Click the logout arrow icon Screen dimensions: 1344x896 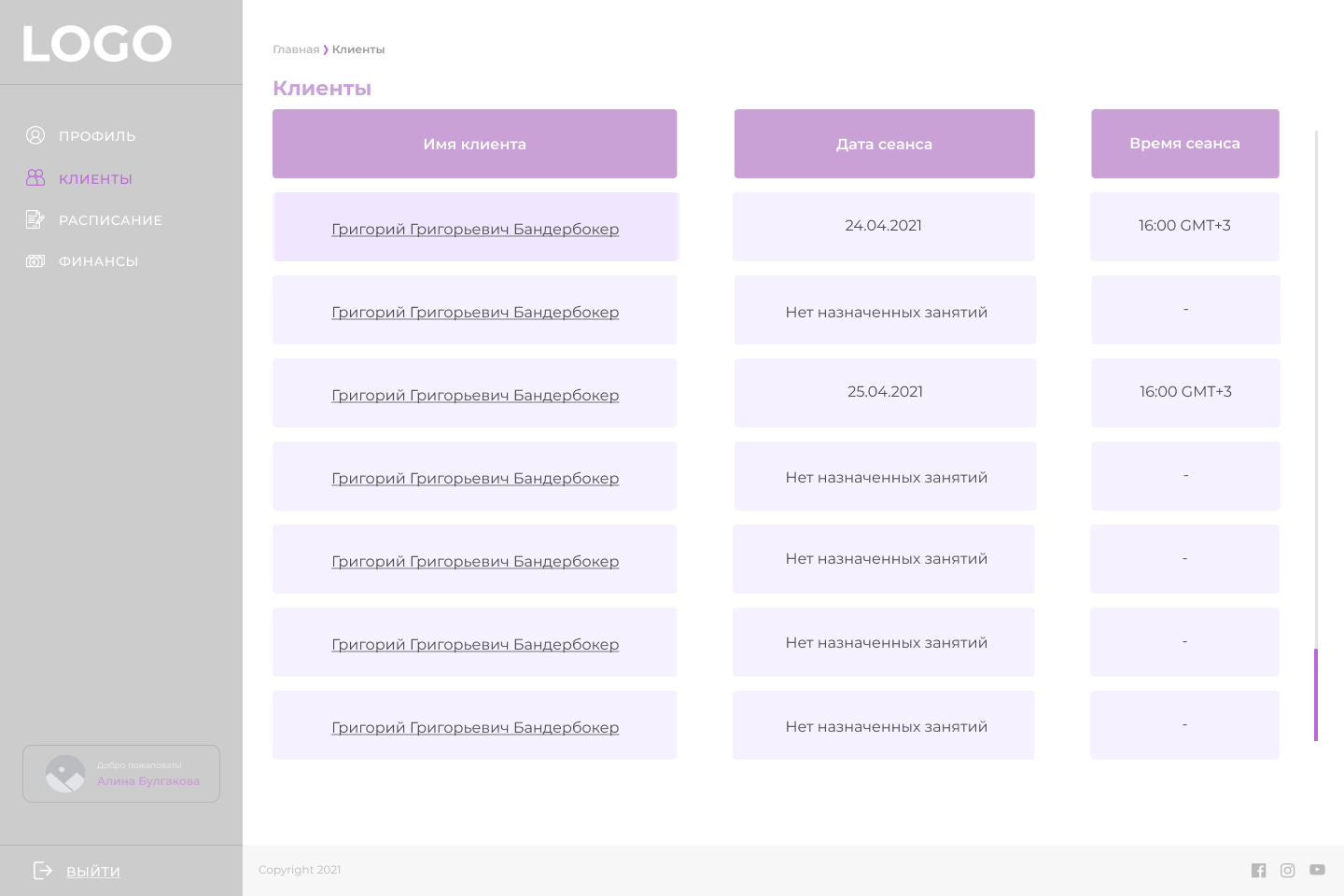[x=43, y=870]
